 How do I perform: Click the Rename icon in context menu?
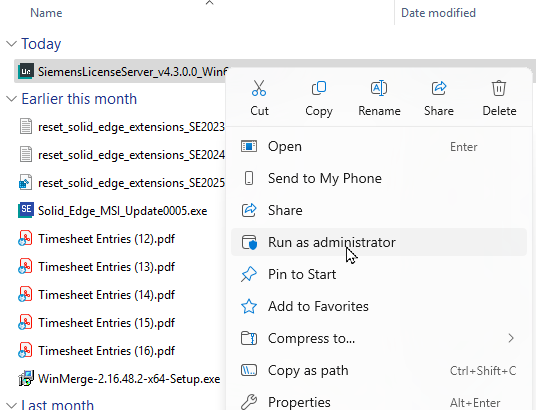(x=379, y=88)
